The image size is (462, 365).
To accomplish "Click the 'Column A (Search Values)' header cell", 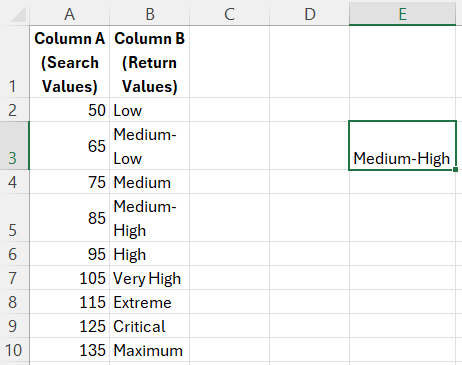I will point(69,62).
